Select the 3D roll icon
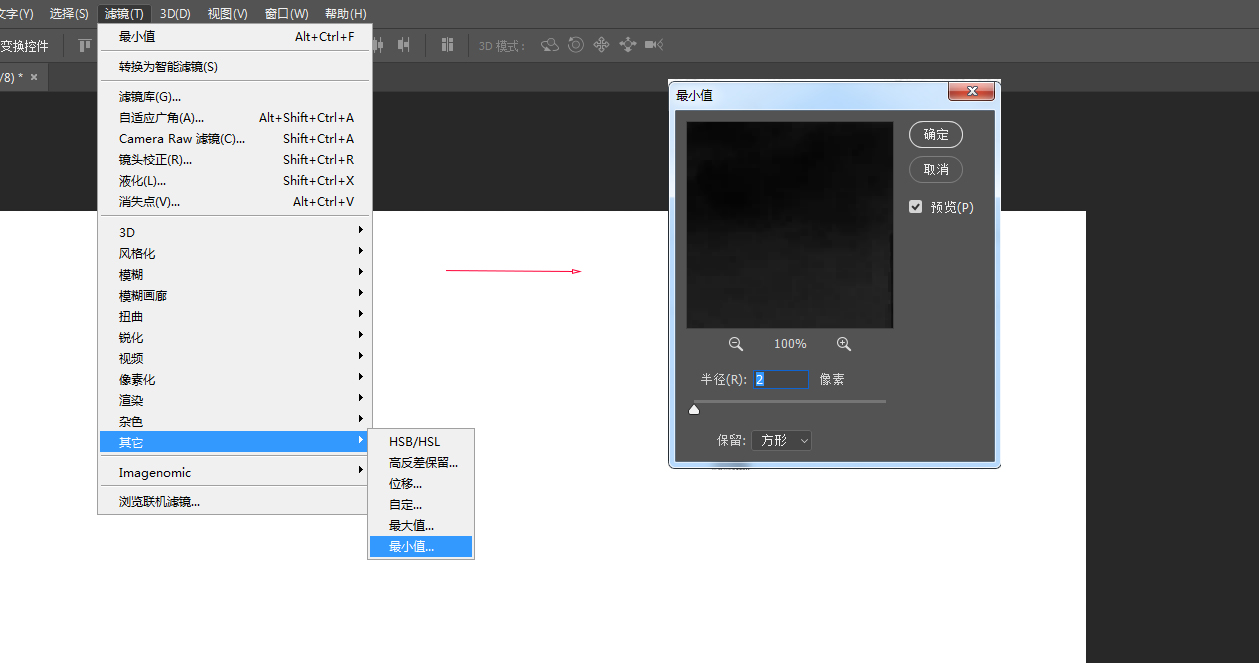 coord(576,45)
